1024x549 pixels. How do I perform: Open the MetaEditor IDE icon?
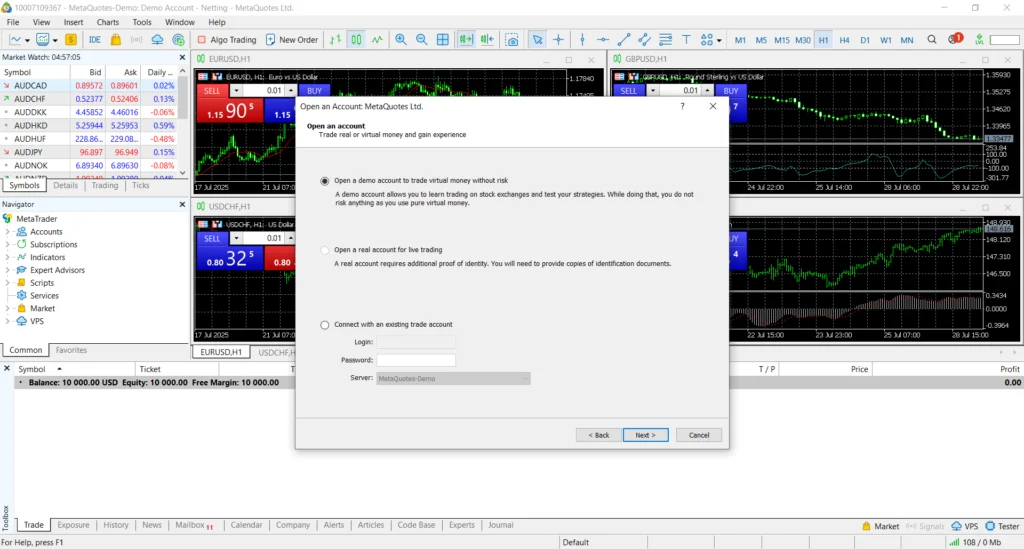coord(95,40)
